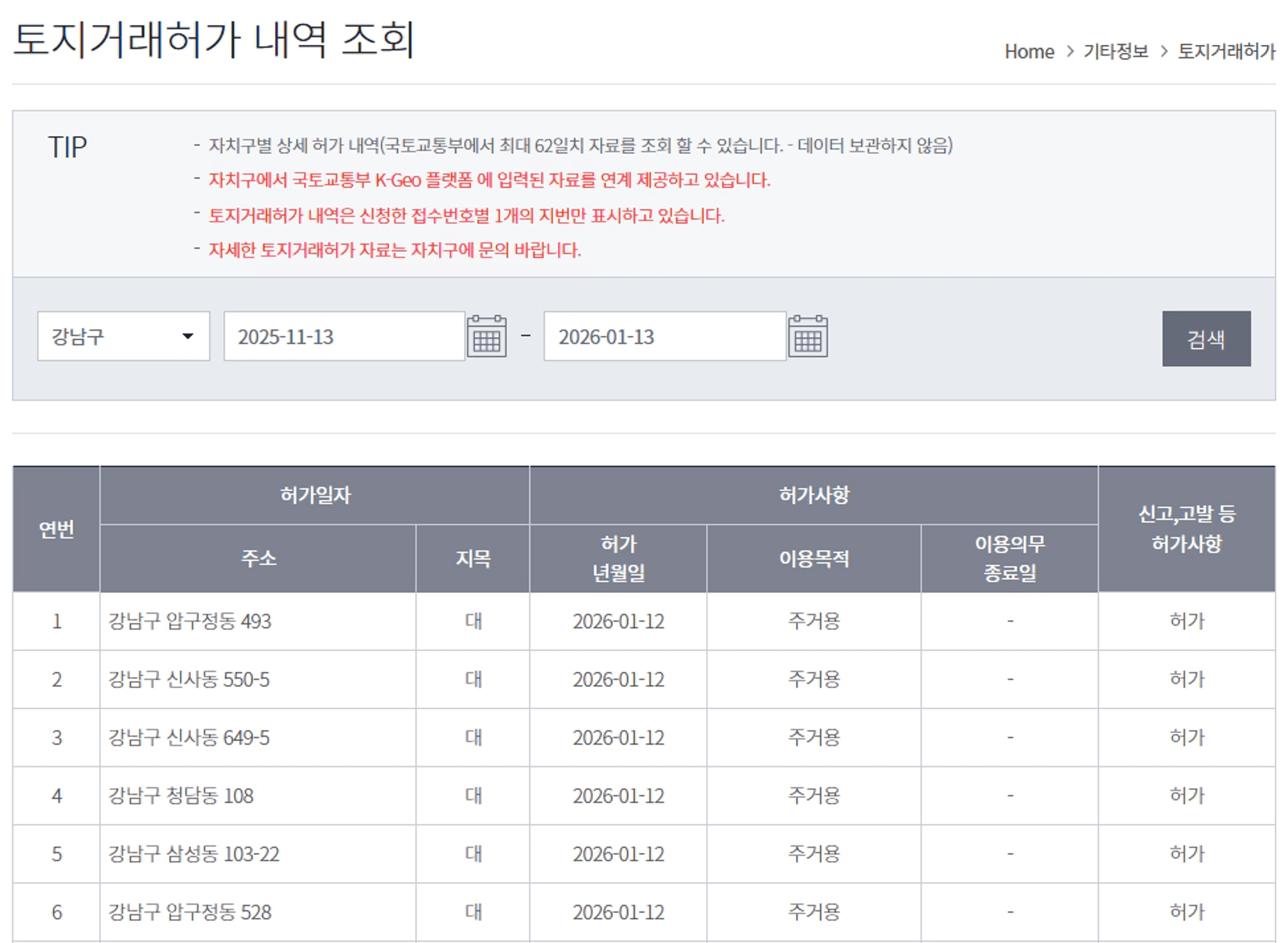Open the 강남구 district selector
This screenshot has height=943, width=1288.
[123, 336]
